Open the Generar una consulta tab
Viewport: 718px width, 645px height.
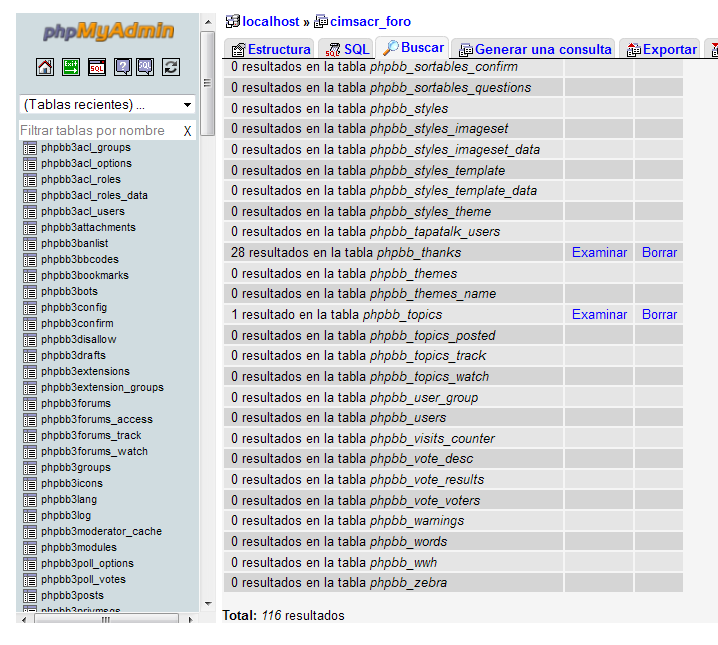pos(534,49)
